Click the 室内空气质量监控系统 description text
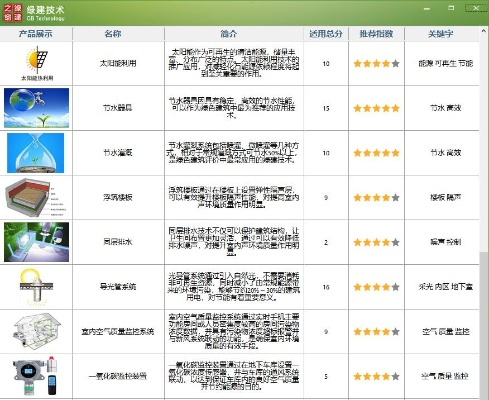The image size is (489, 400). [x=234, y=331]
